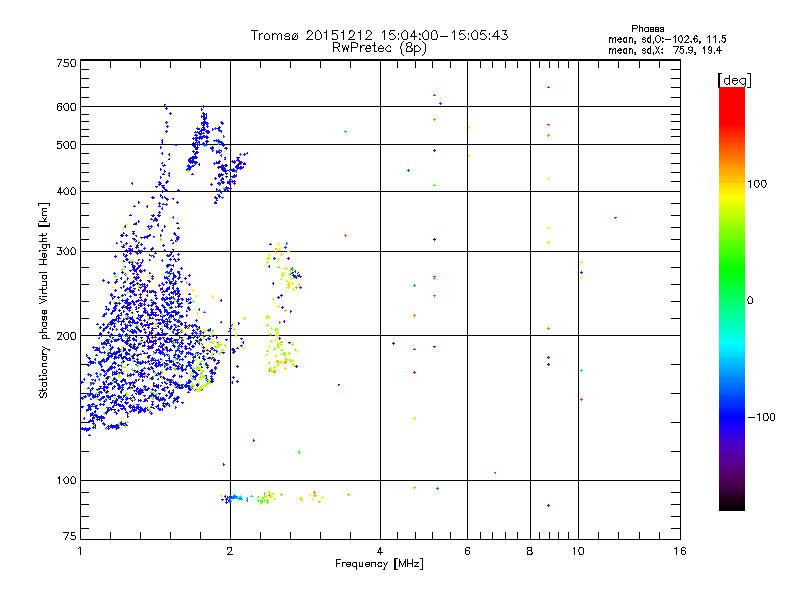
Task: Click the y-axis tick label '750'
Action: [66, 63]
